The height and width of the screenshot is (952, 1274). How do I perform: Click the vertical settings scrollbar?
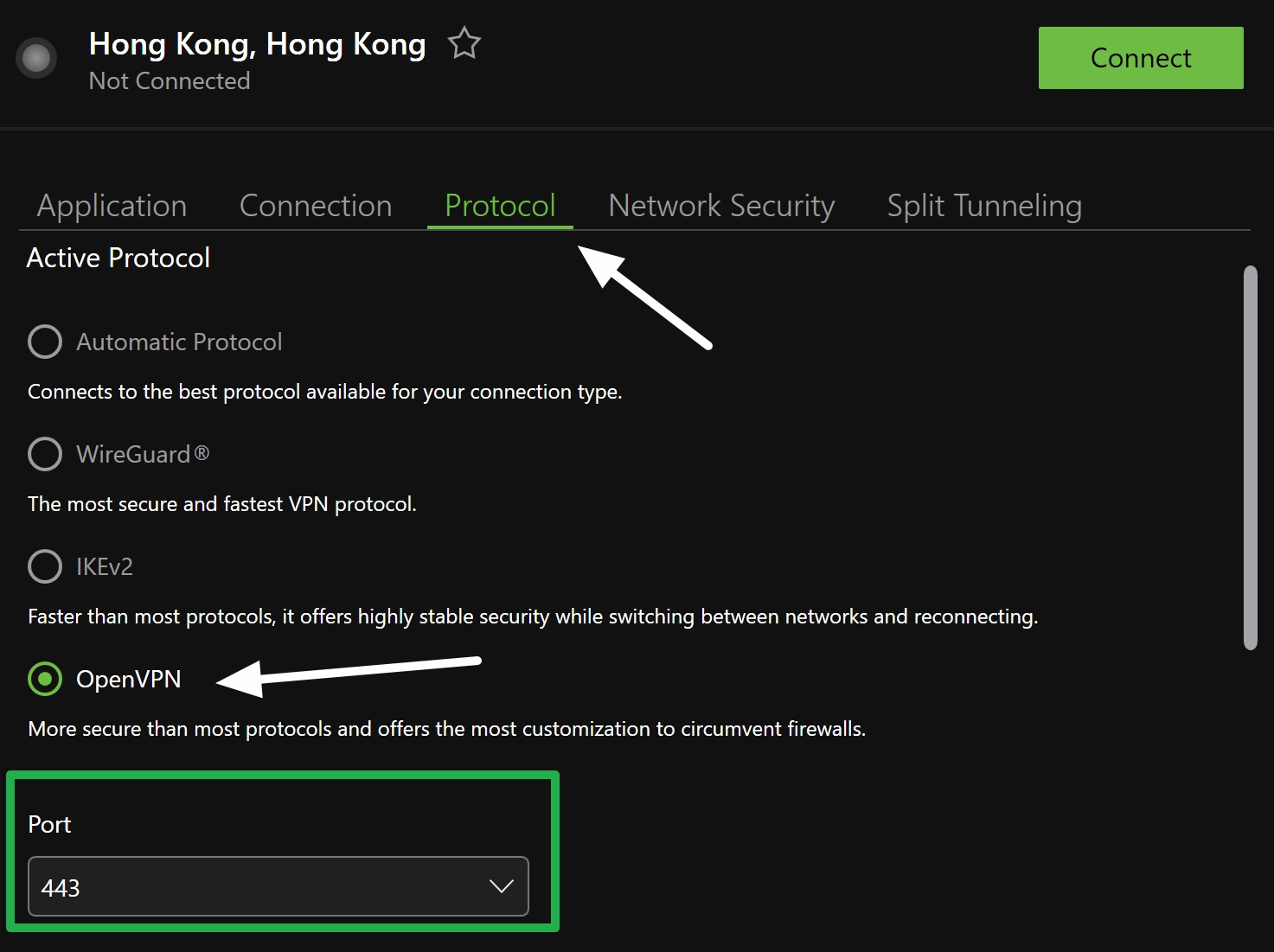coord(1249,458)
